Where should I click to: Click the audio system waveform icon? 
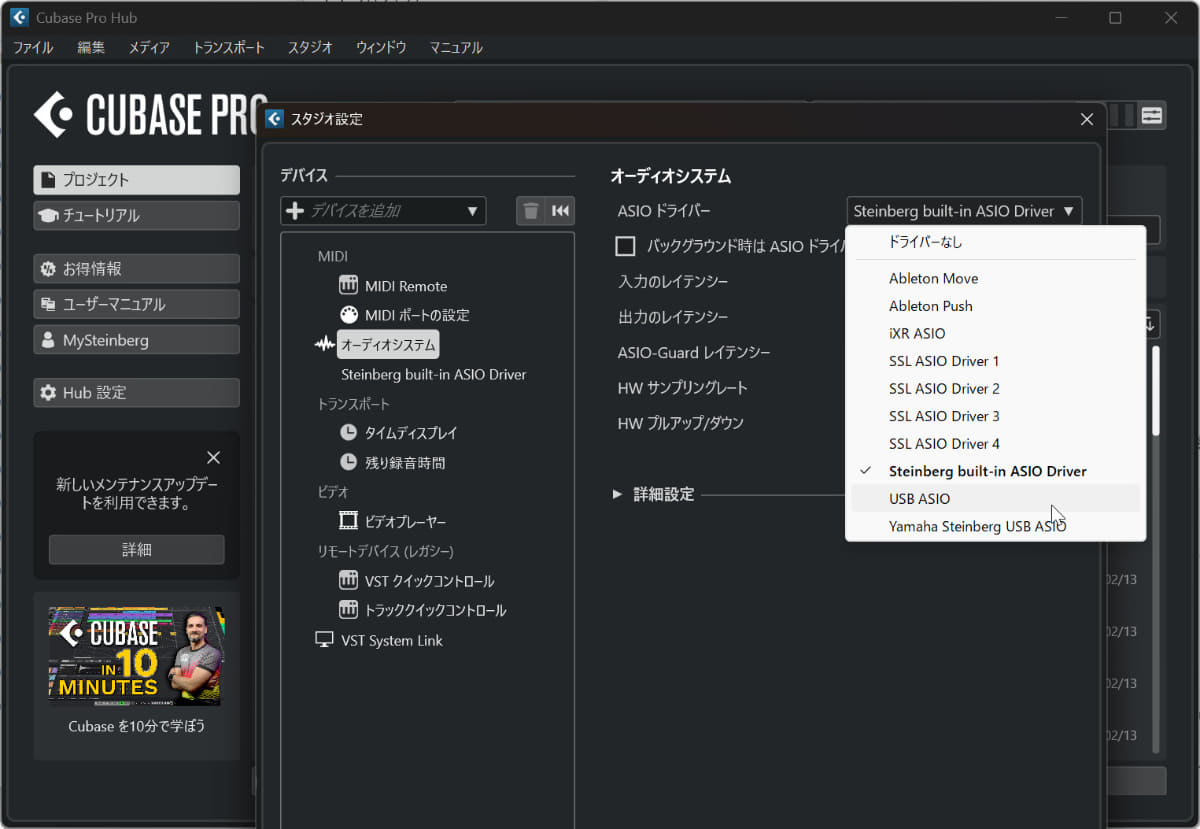(324, 344)
